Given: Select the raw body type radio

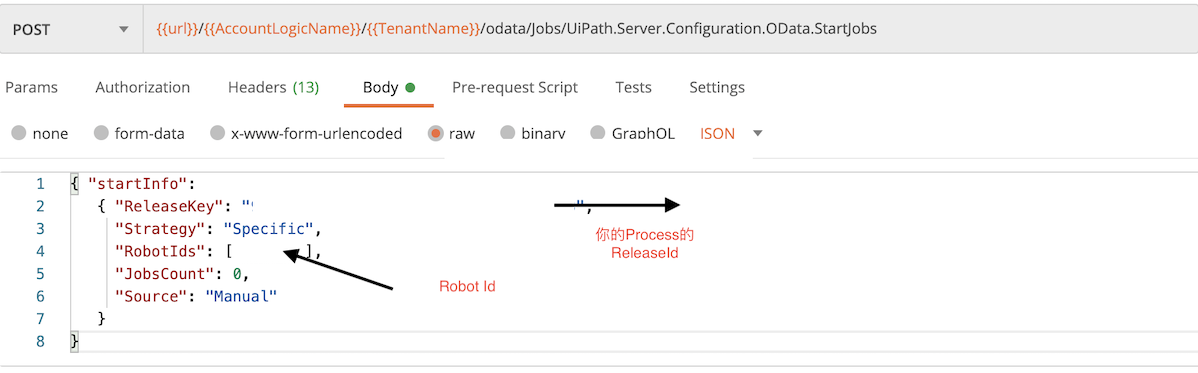Looking at the screenshot, I should tap(436, 134).
